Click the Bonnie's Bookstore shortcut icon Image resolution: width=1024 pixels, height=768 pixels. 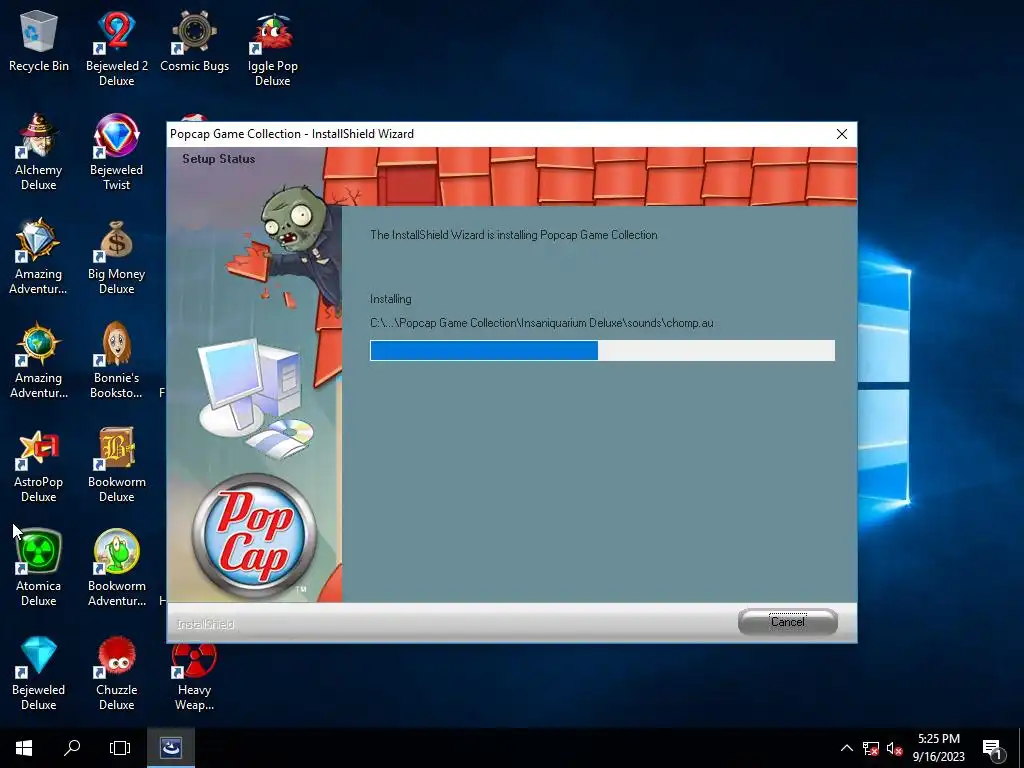tap(116, 344)
